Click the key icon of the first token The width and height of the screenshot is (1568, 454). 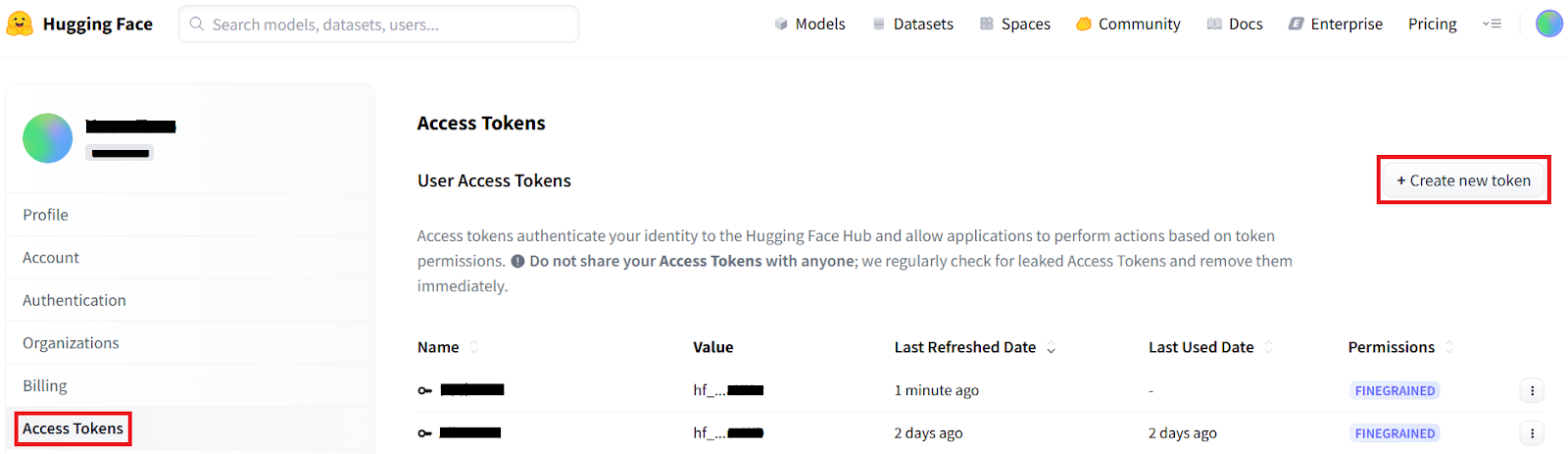pyautogui.click(x=424, y=390)
